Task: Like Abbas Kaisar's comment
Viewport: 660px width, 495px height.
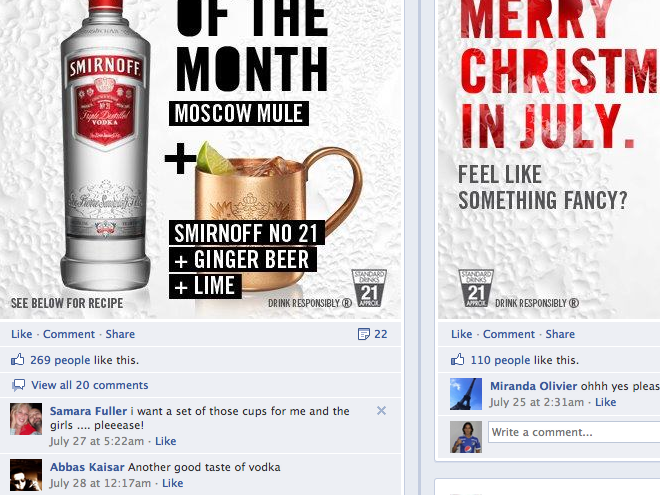Action: click(x=173, y=483)
